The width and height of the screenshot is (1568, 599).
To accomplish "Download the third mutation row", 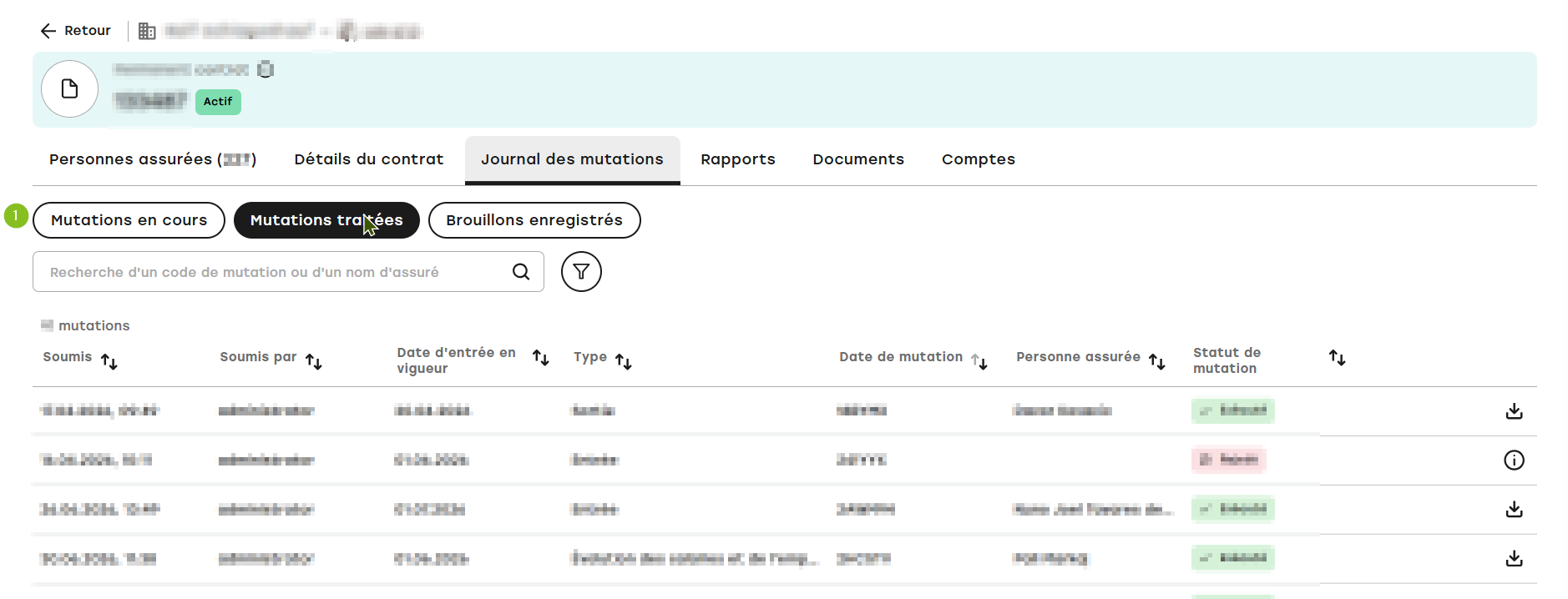I will click(x=1514, y=510).
